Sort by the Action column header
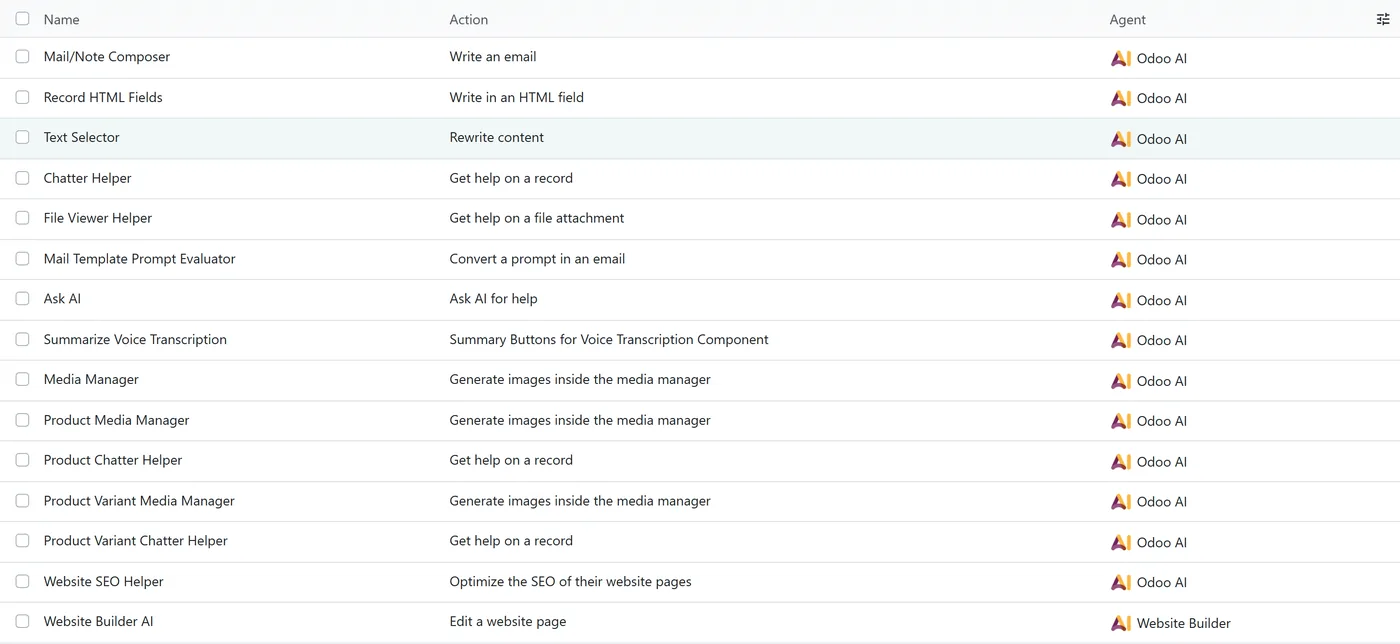The image size is (1400, 644). point(469,19)
